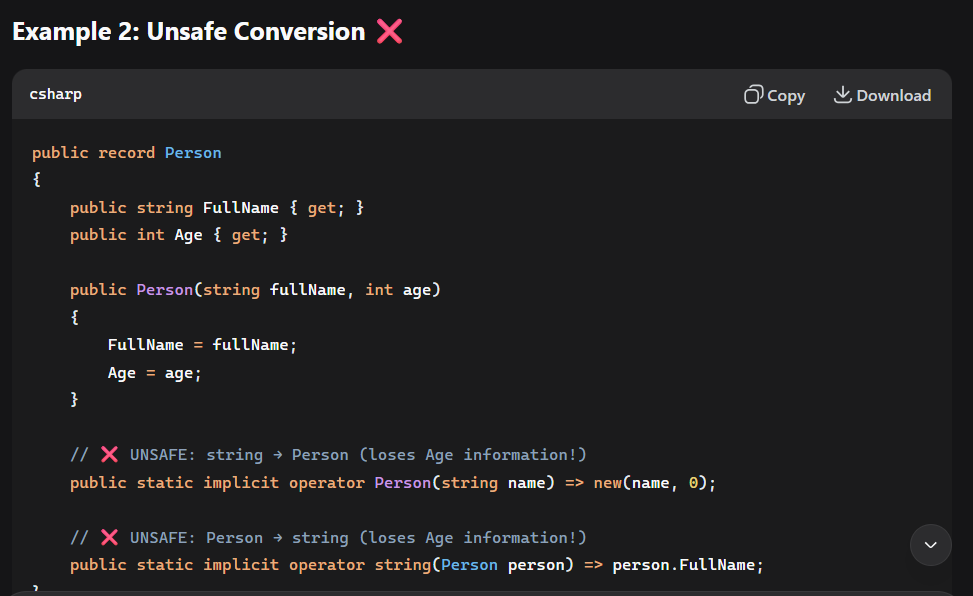Viewport: 973px width, 596px height.
Task: Click the red X emoji in heading
Action: pos(389,32)
